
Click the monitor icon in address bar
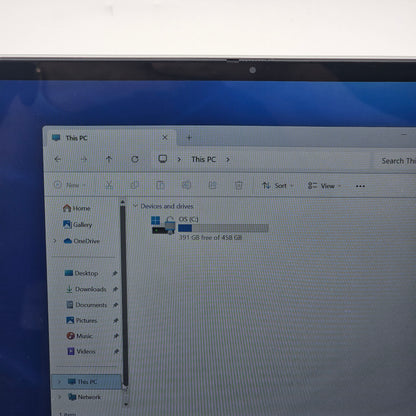click(x=163, y=159)
